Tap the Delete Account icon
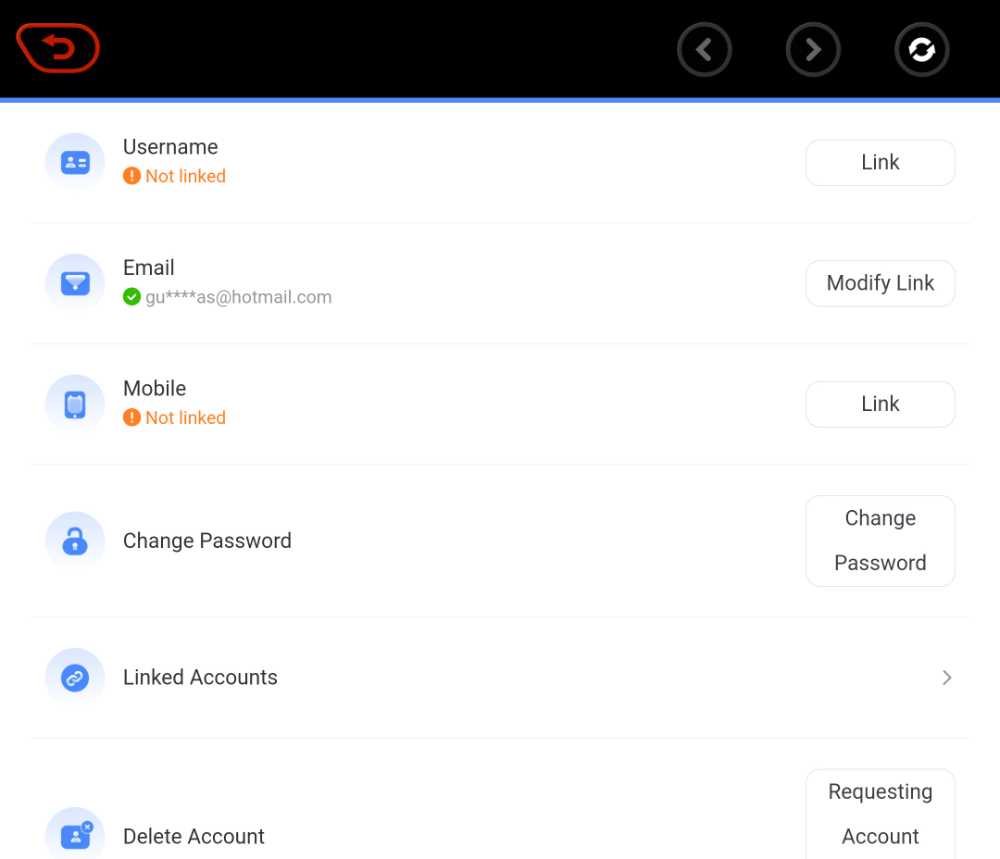The height and width of the screenshot is (859, 1000). click(75, 835)
